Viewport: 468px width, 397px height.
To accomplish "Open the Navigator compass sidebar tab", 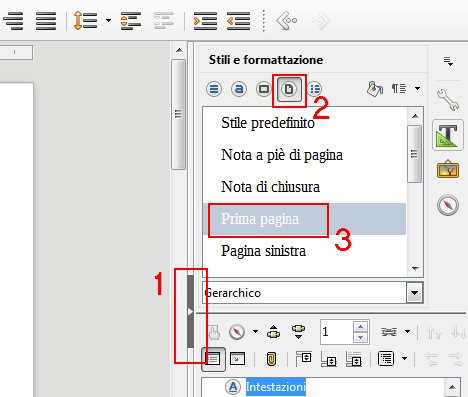I will [448, 205].
